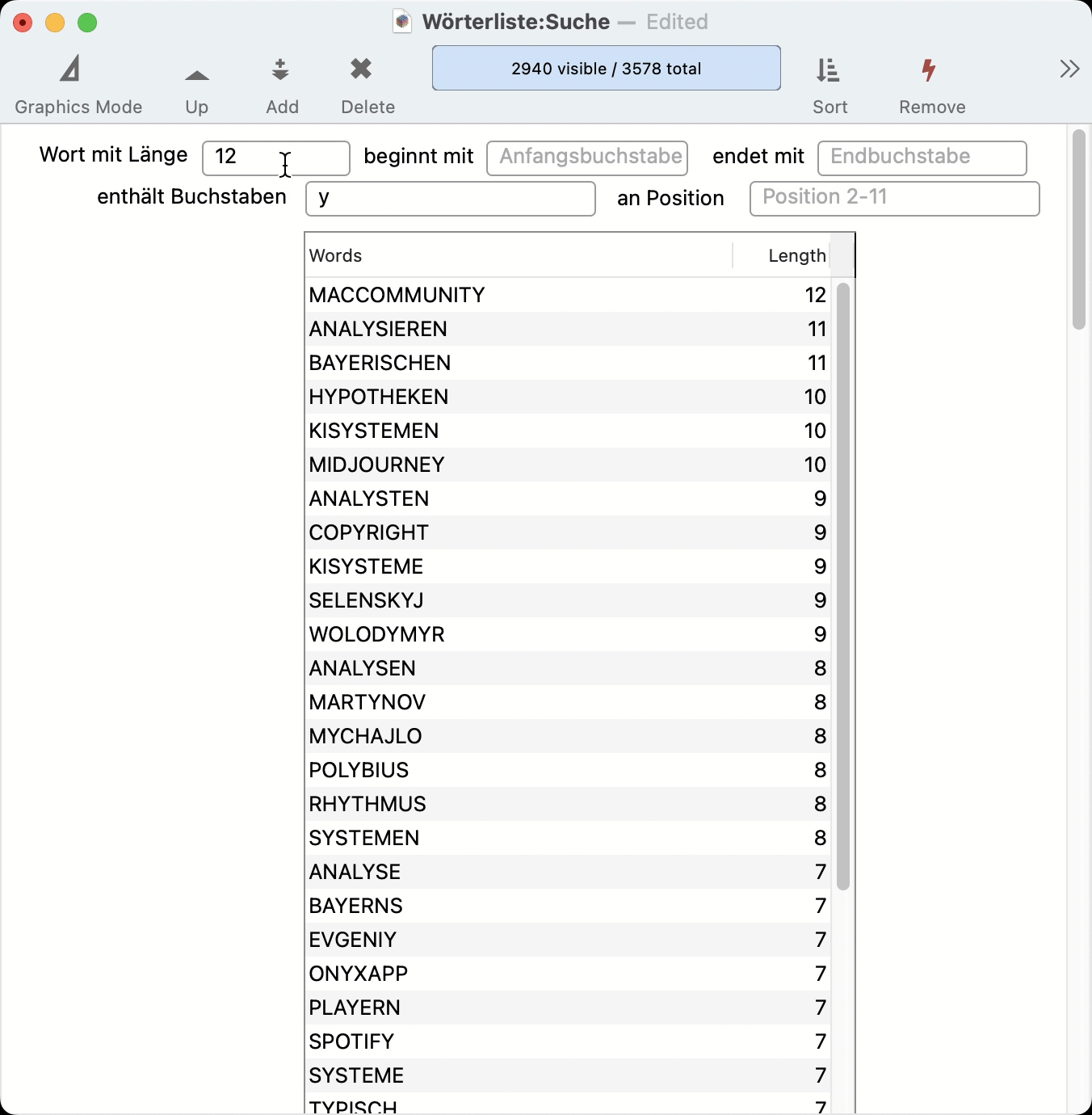
Task: Select the BAYERISCHEN row
Action: [568, 363]
